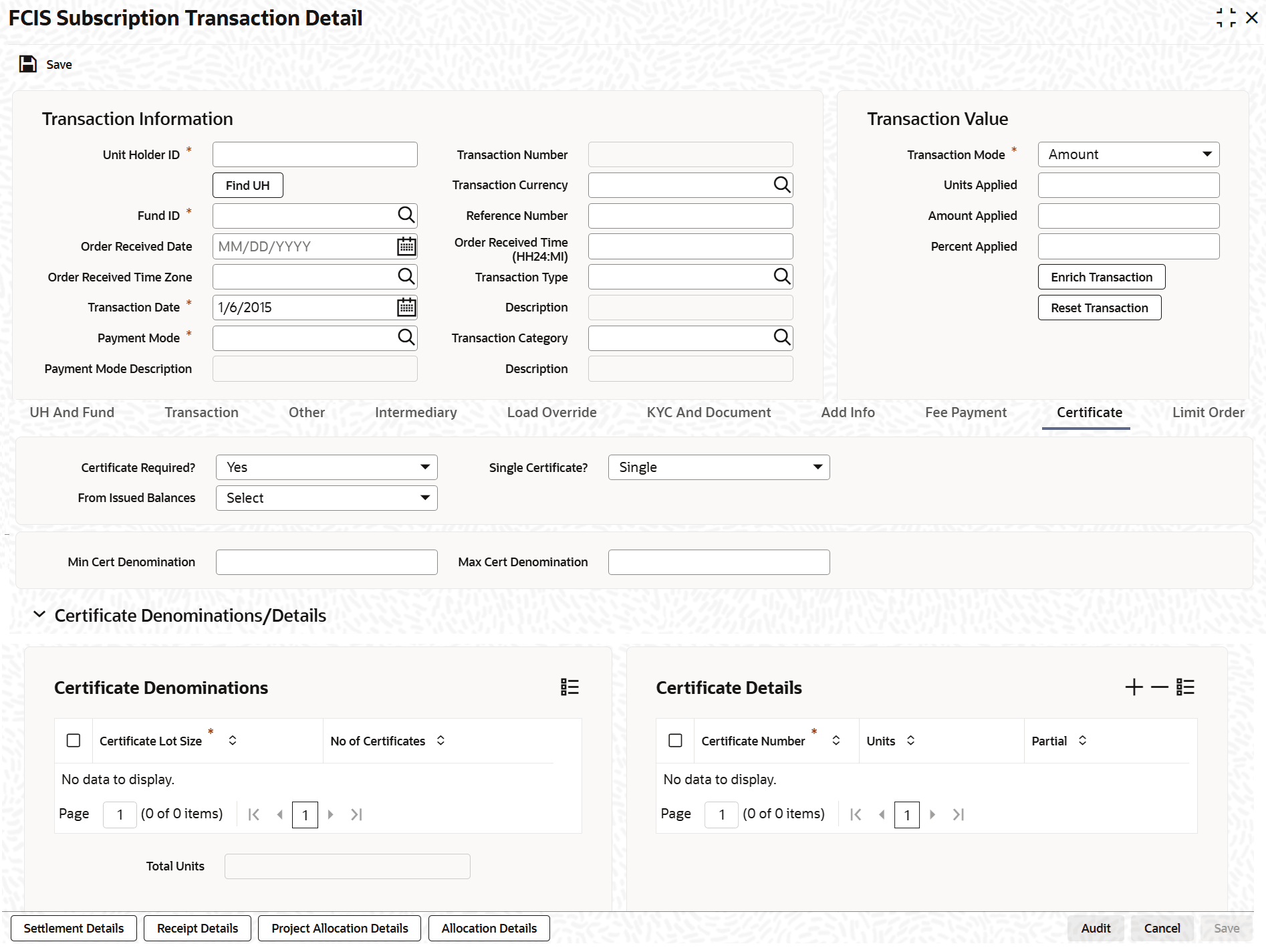Image resolution: width=1266 pixels, height=952 pixels.
Task: Add a row to Certificate Details
Action: [x=1134, y=687]
